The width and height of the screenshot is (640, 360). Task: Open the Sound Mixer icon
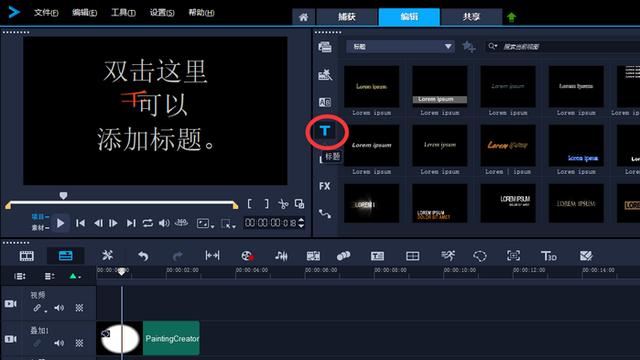coord(281,256)
